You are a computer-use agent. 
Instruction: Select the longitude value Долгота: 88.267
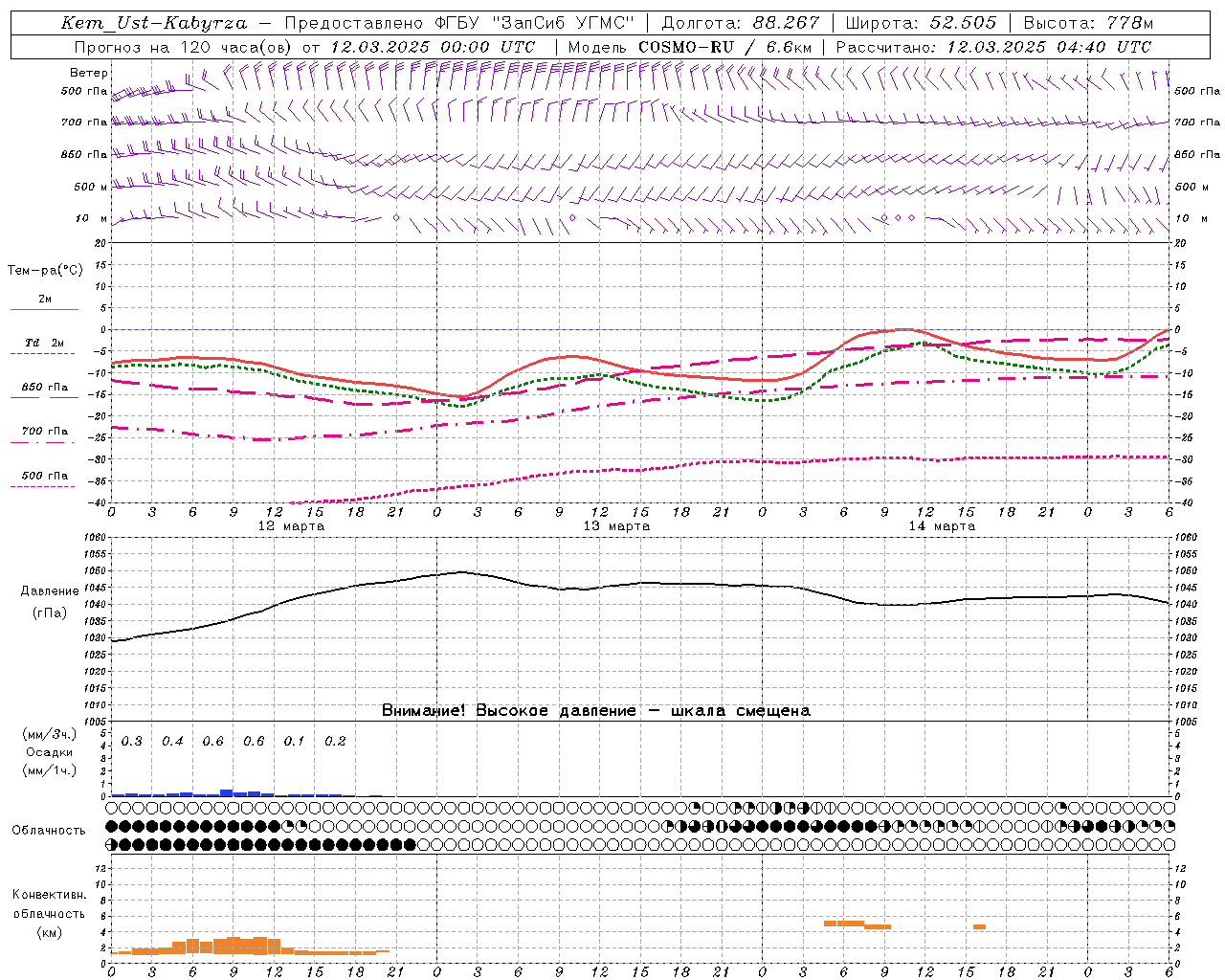[741, 23]
